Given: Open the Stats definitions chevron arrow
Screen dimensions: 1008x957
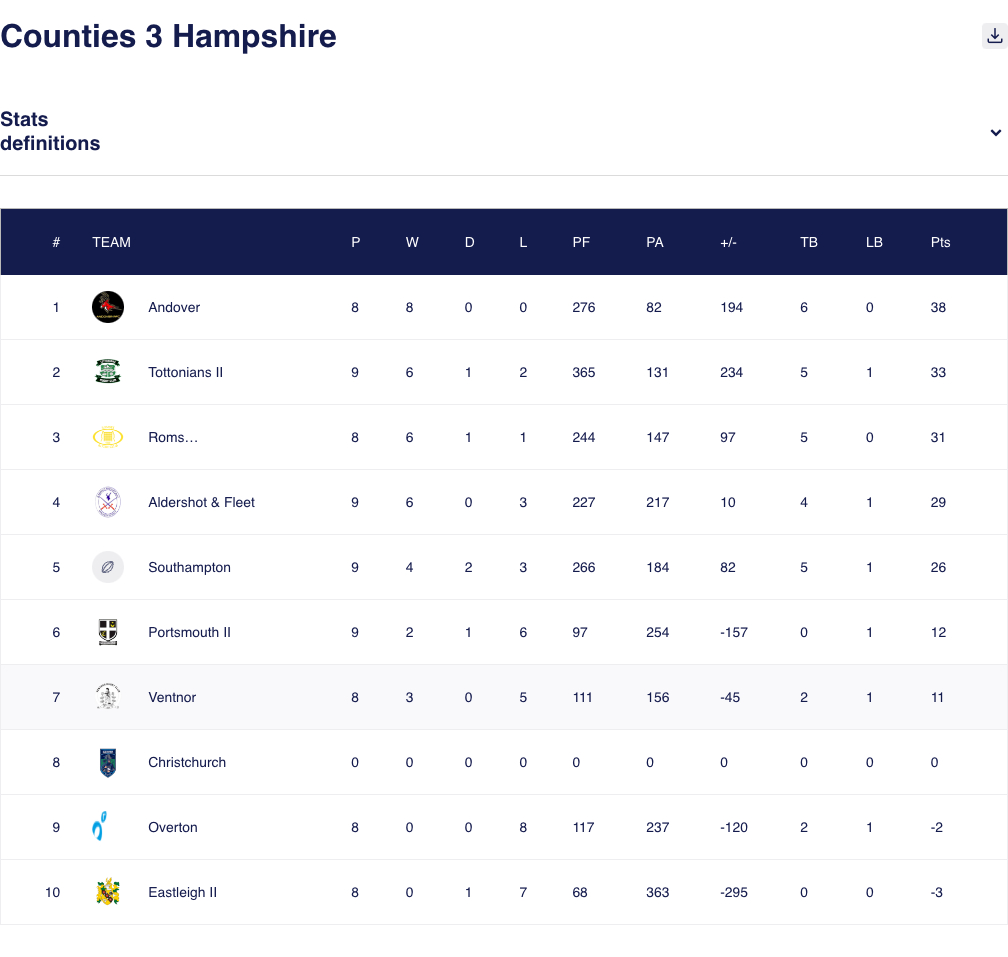Looking at the screenshot, I should [995, 132].
